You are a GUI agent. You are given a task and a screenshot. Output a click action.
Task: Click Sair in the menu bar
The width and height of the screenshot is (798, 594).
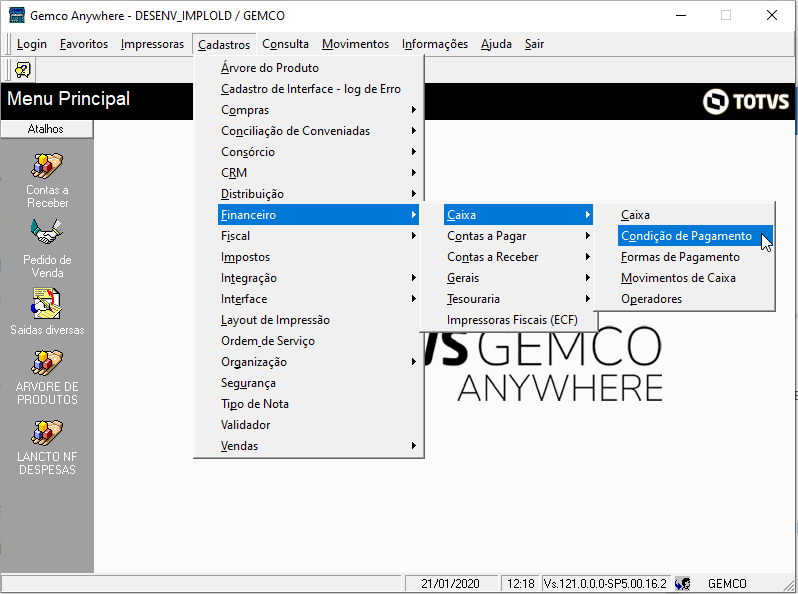[534, 44]
